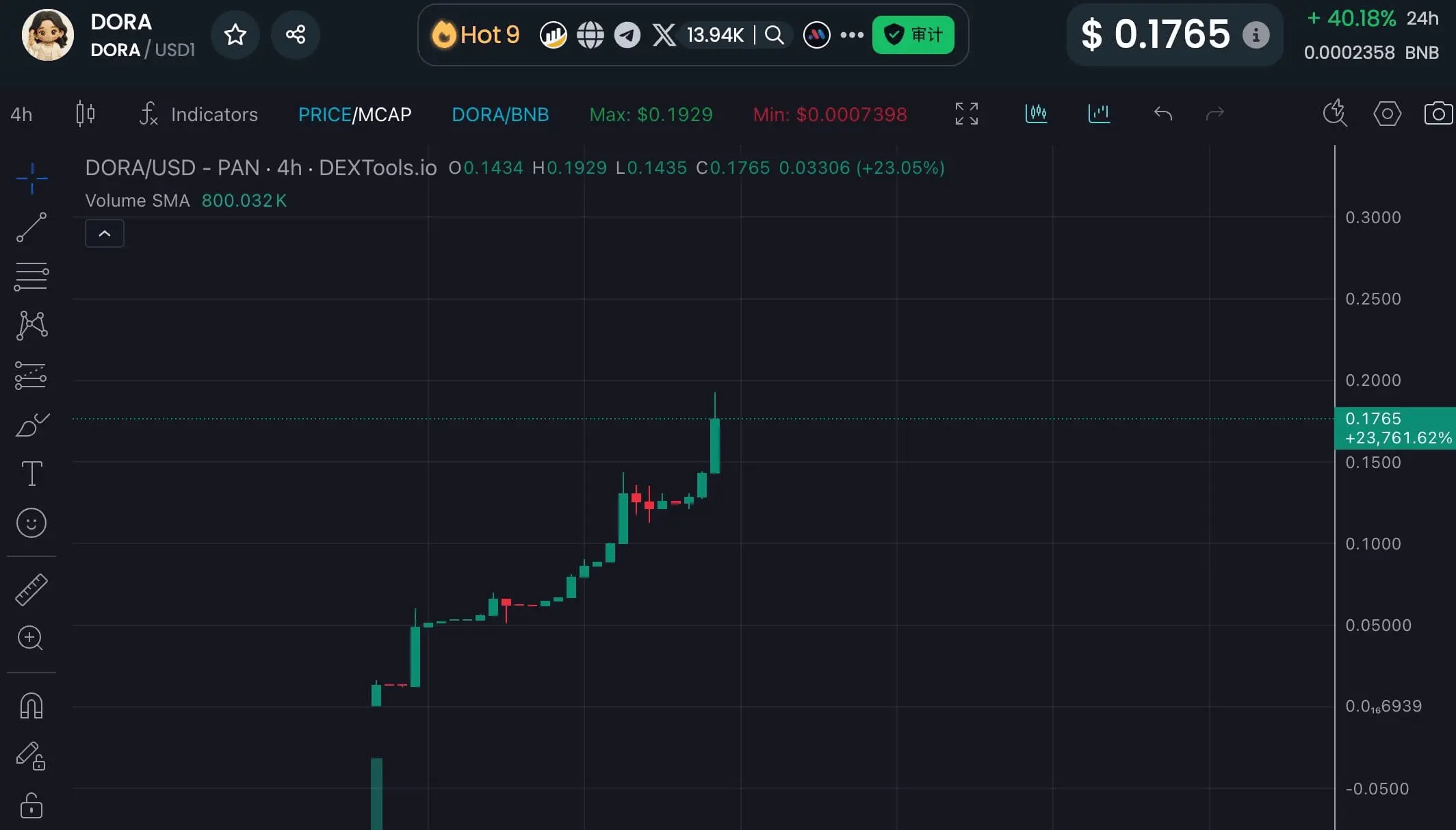
Task: Add DORA to favorites with star icon
Action: (x=235, y=34)
